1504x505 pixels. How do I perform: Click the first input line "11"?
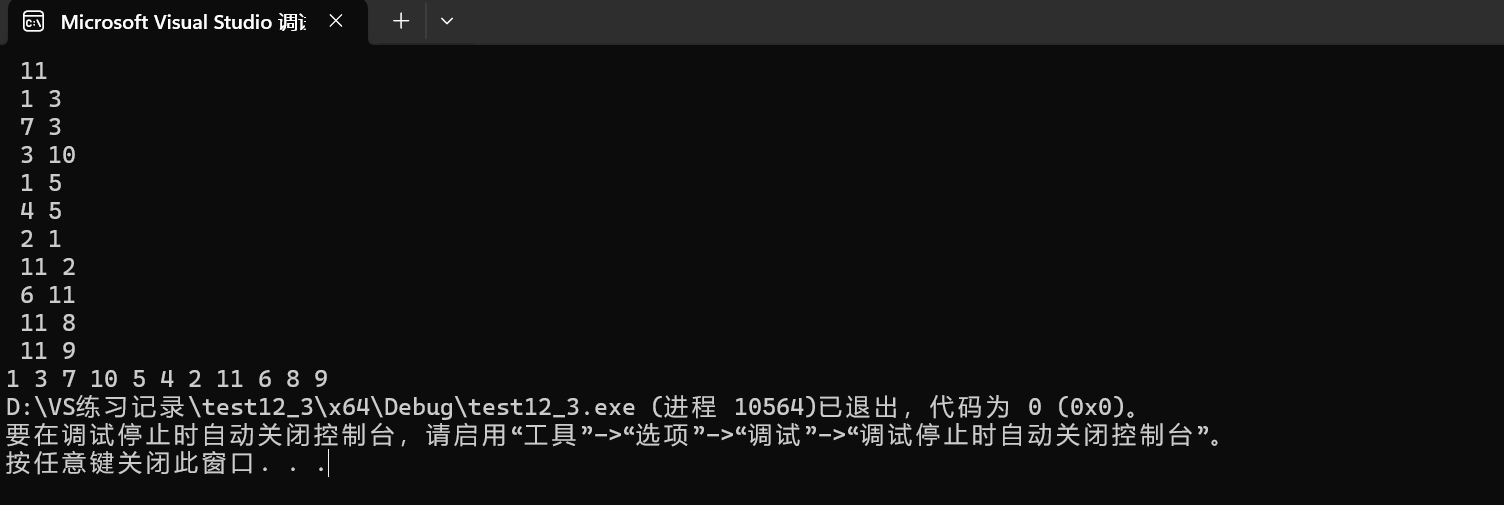coord(33,71)
